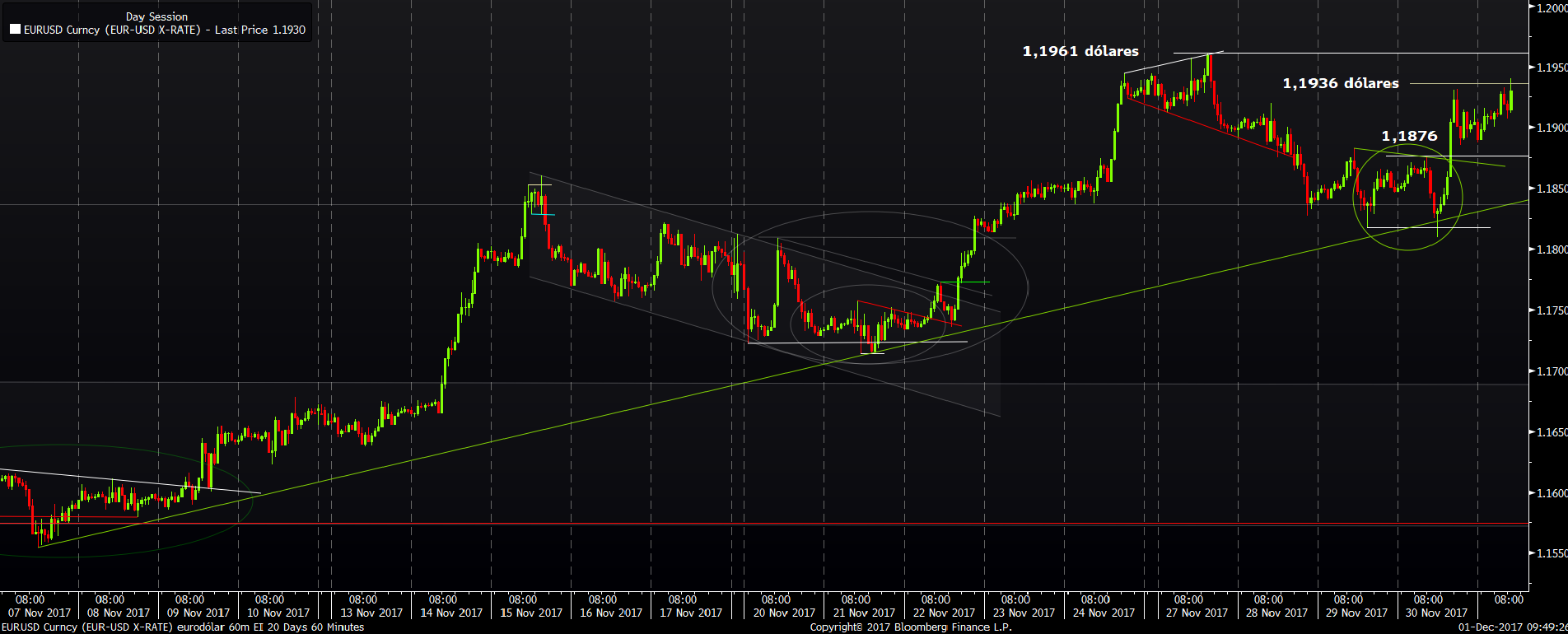Click the 1.1700 price axis label
Screen dimensions: 1568x634
[1552, 371]
